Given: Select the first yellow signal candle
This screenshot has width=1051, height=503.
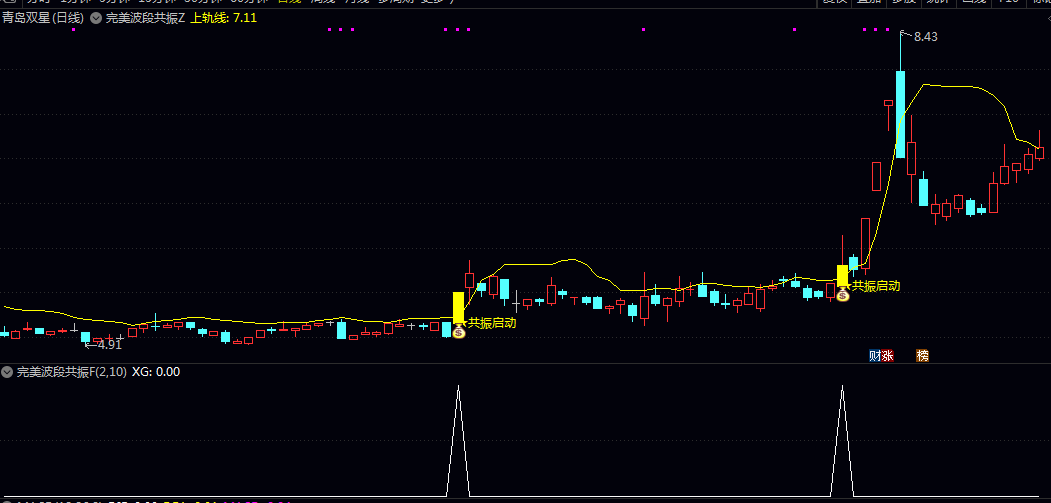Looking at the screenshot, I should [458, 308].
